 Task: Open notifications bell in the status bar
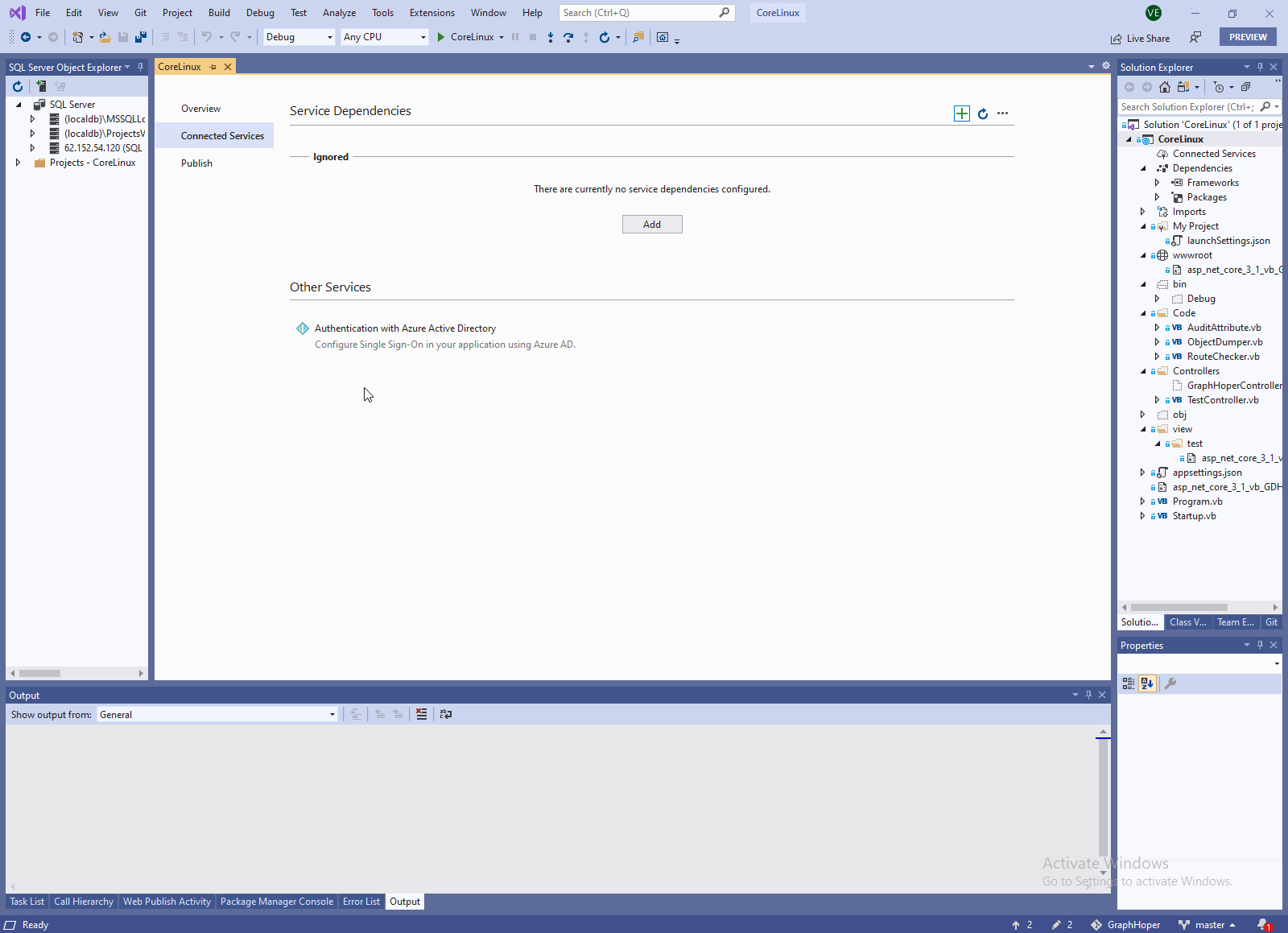(1264, 925)
